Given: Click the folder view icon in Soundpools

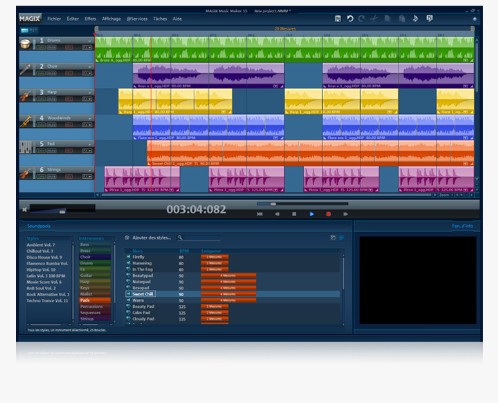Looking at the screenshot, I should tap(333, 238).
